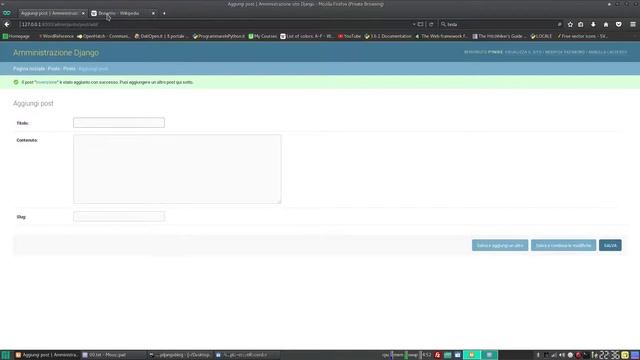Open the ProgrammareInPython.it bookmark
Viewport: 640px width, 360px height.
coord(219,36)
